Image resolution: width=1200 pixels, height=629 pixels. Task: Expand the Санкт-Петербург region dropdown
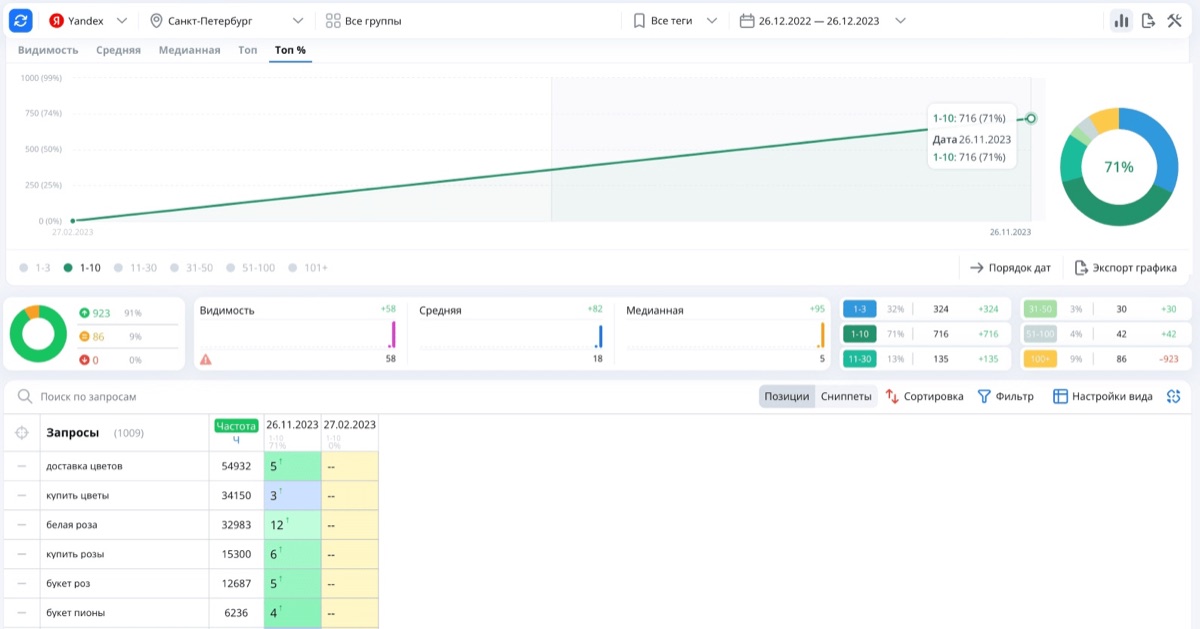click(227, 20)
